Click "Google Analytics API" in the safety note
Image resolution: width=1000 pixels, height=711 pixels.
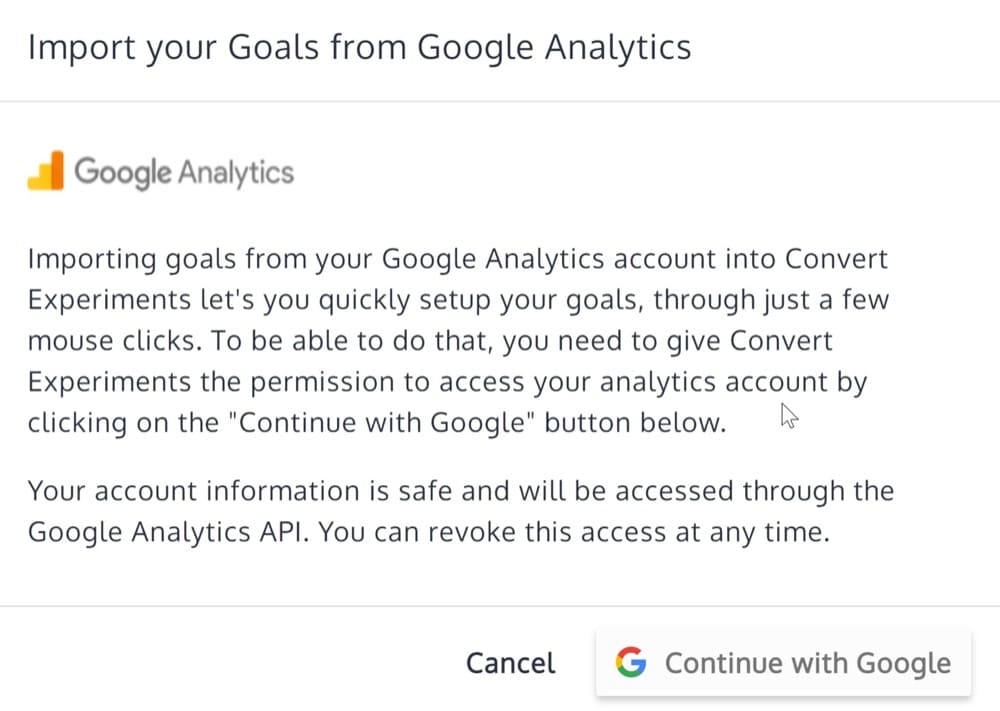(168, 532)
